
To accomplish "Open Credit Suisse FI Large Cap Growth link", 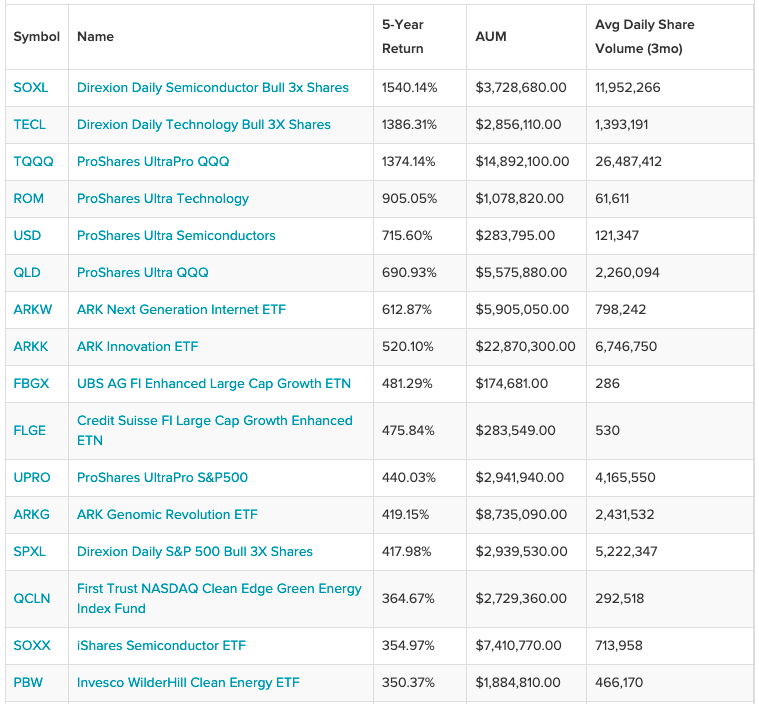I will 214,430.
